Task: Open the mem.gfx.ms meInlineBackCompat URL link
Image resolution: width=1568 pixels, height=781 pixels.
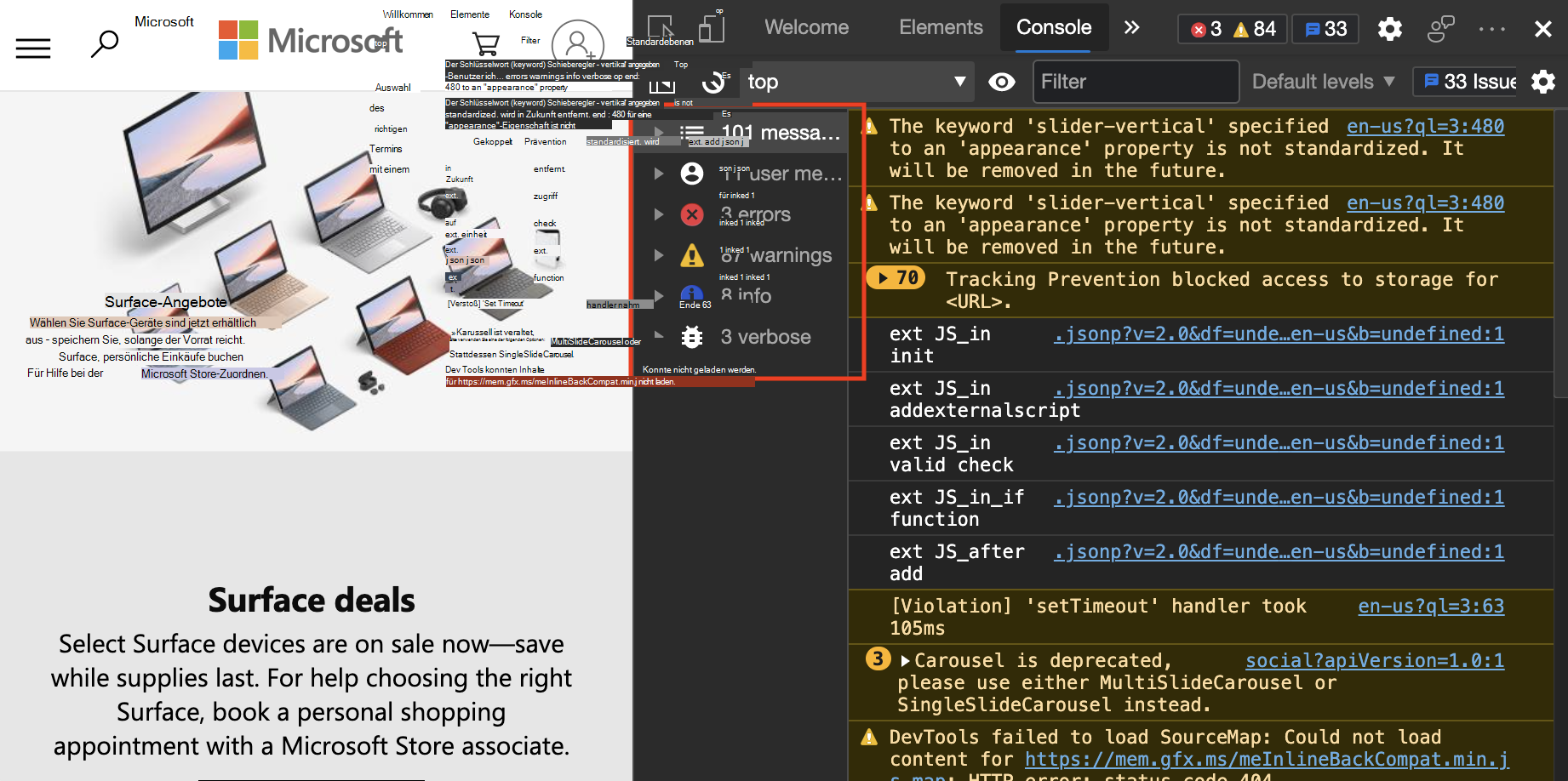Action: click(1268, 759)
